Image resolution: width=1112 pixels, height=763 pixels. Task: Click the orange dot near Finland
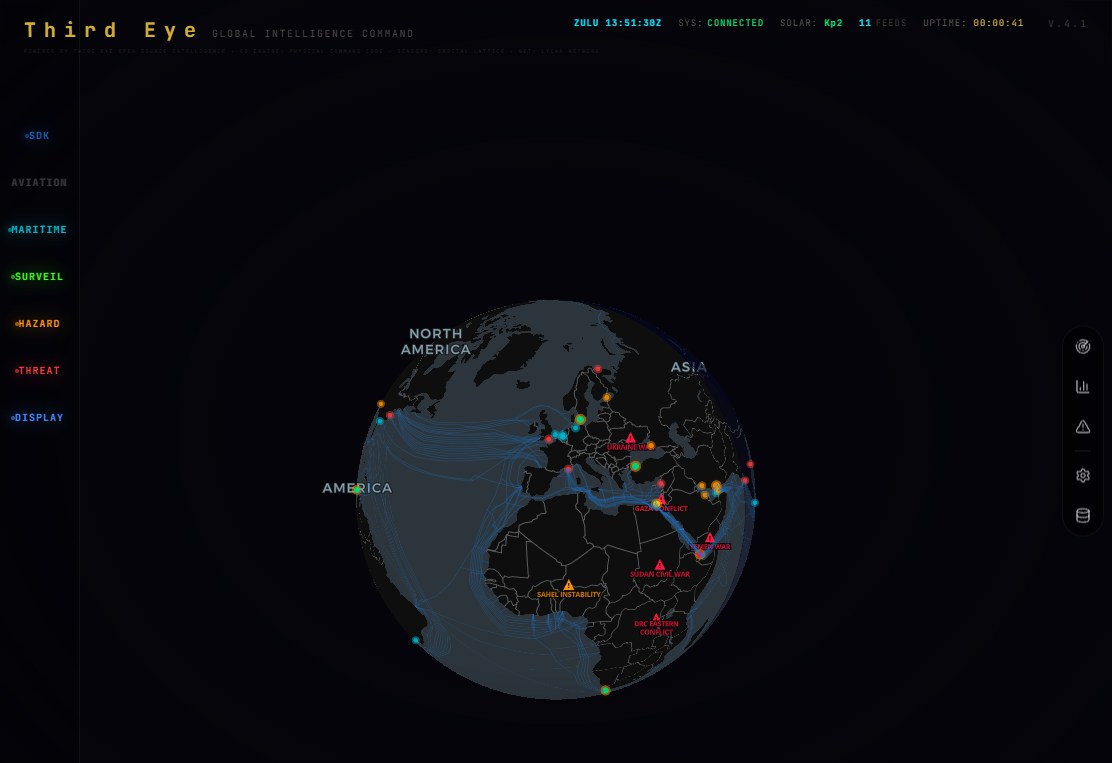click(606, 397)
